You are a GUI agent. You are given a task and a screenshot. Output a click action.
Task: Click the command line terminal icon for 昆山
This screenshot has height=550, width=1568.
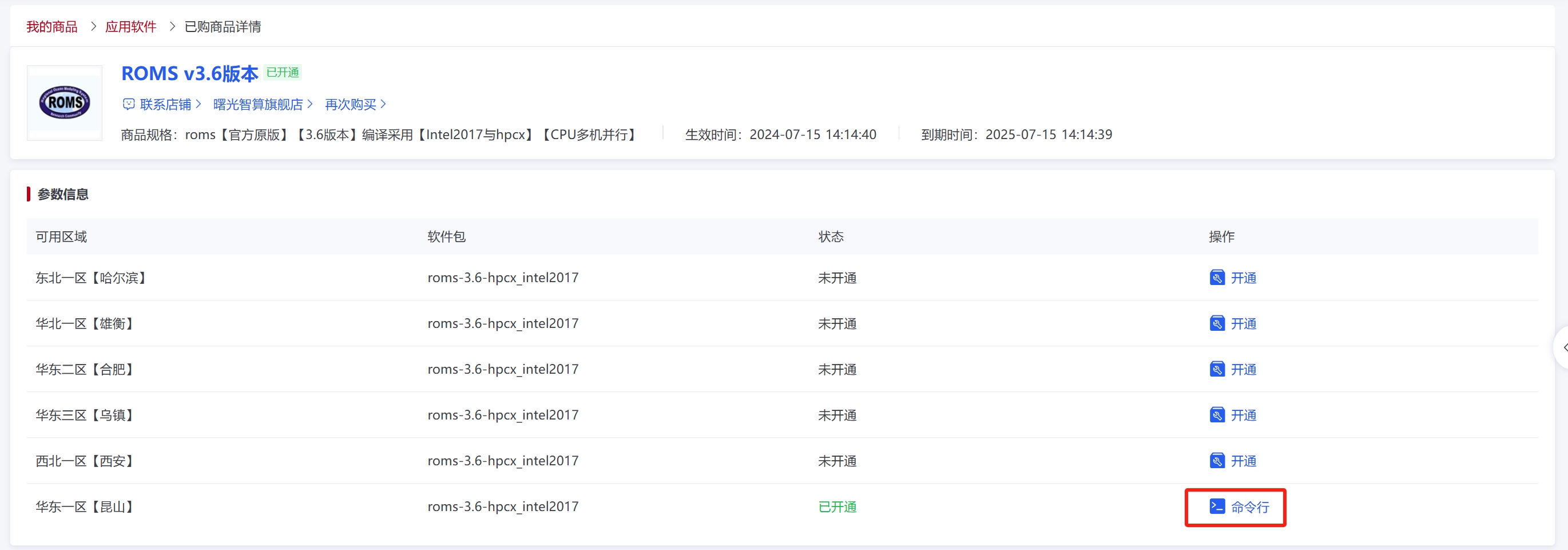[1217, 506]
